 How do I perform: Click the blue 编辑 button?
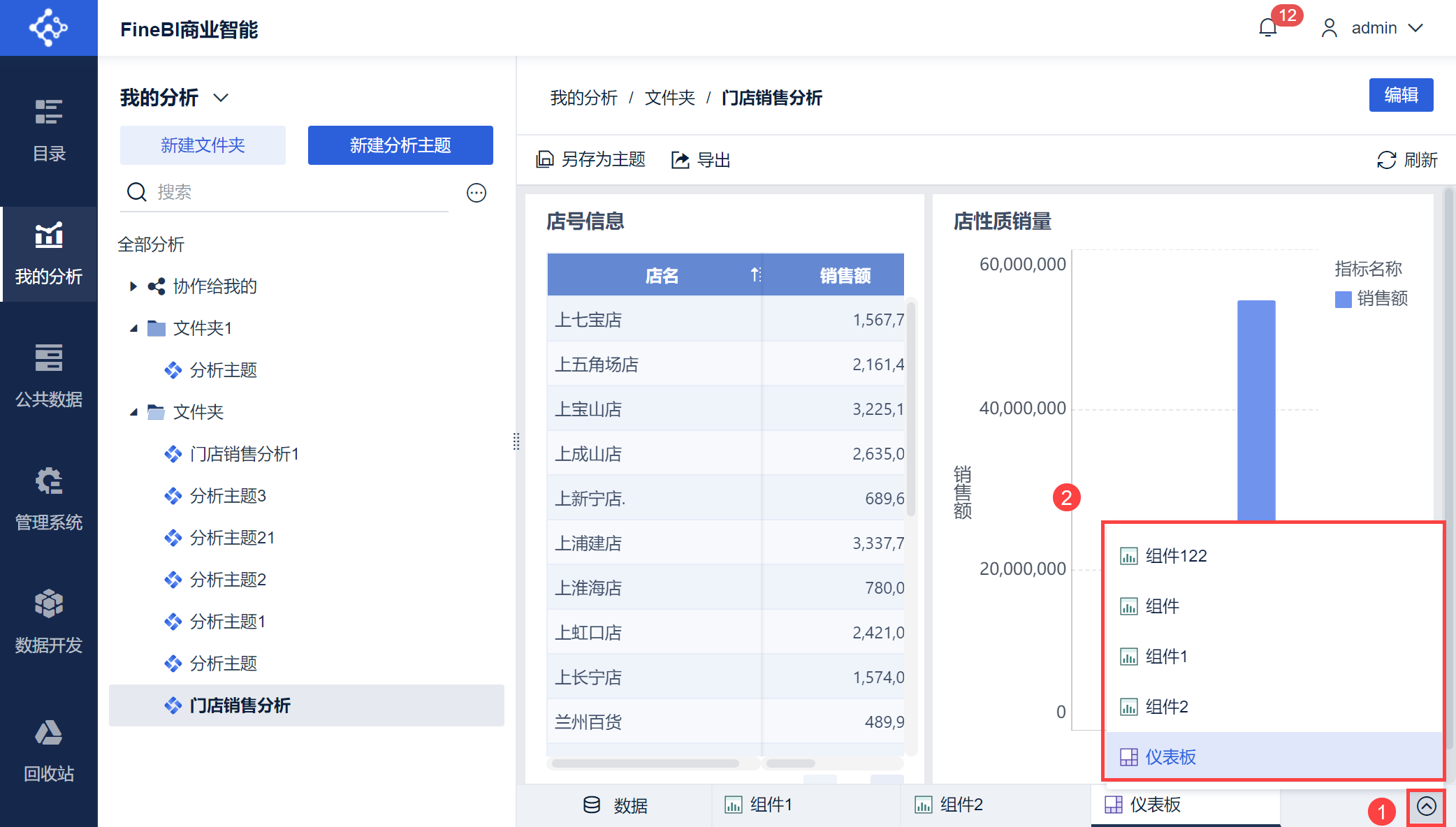coord(1401,95)
